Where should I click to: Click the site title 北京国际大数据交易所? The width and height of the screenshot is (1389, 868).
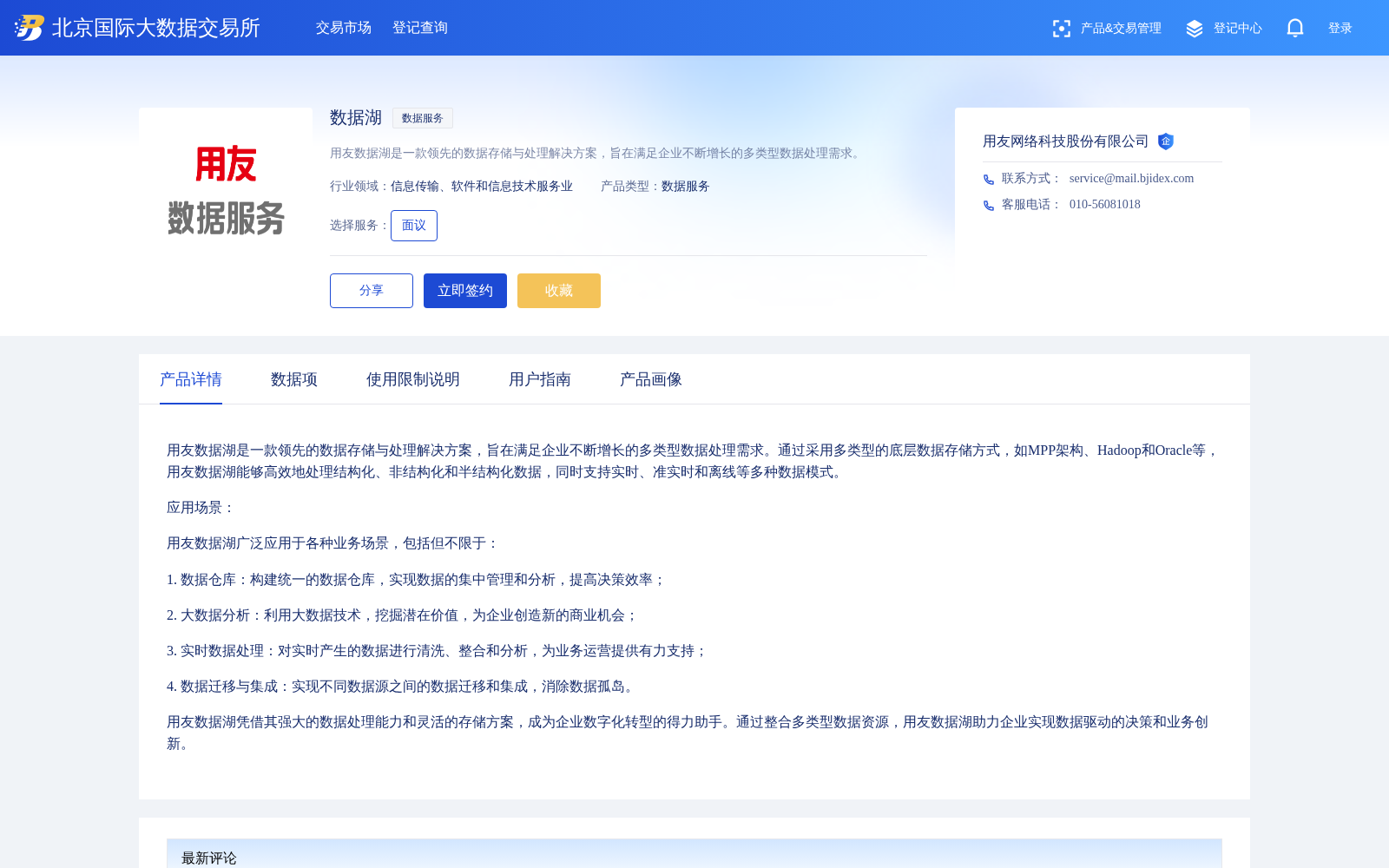pyautogui.click(x=156, y=28)
